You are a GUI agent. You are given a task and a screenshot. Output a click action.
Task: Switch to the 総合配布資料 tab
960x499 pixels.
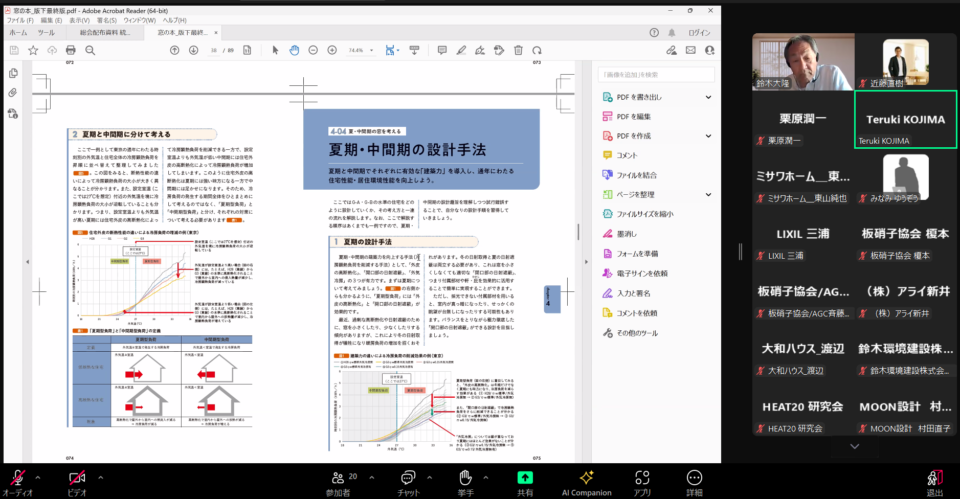pos(105,32)
